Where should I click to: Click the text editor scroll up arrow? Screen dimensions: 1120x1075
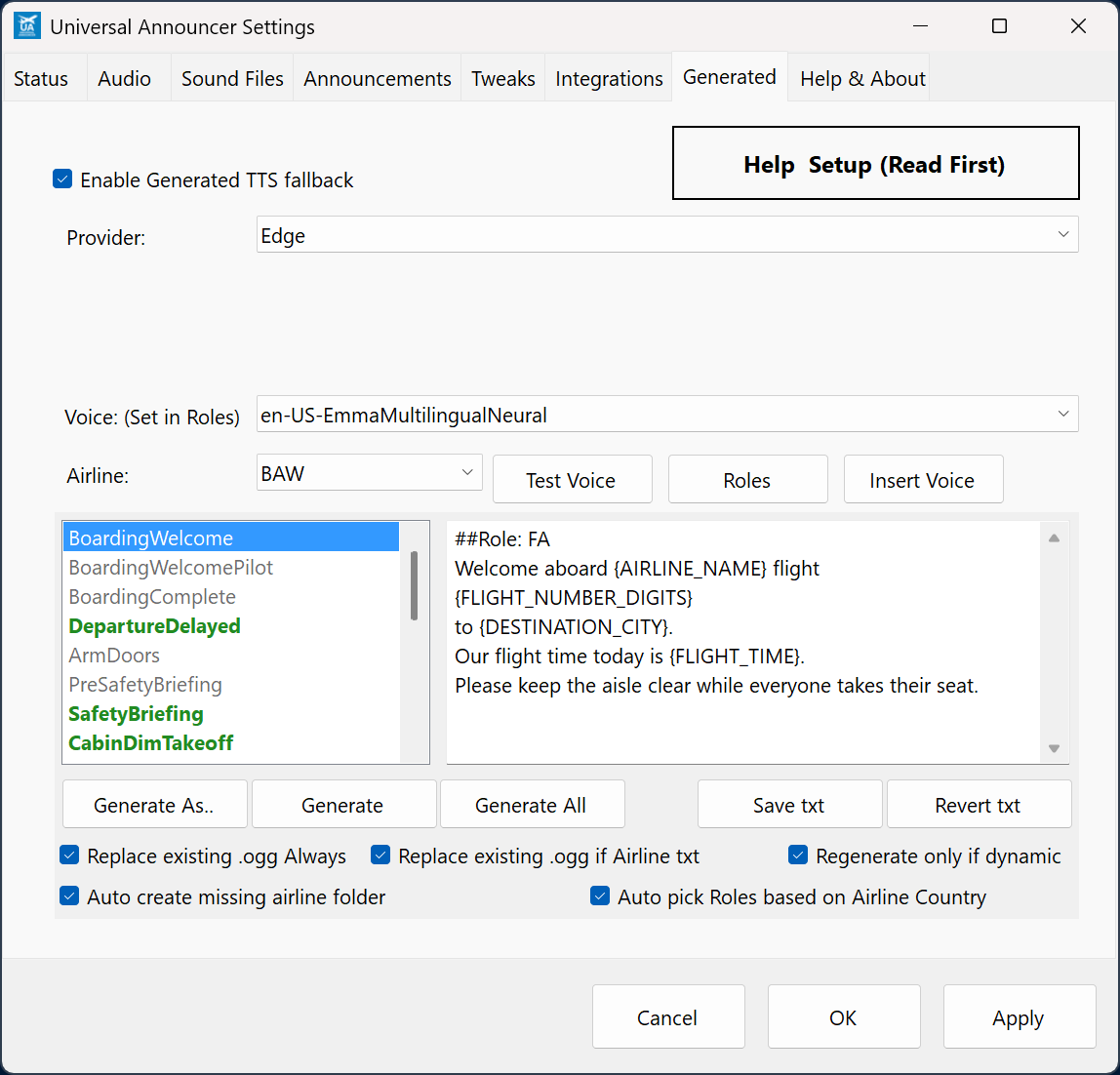pyautogui.click(x=1054, y=537)
